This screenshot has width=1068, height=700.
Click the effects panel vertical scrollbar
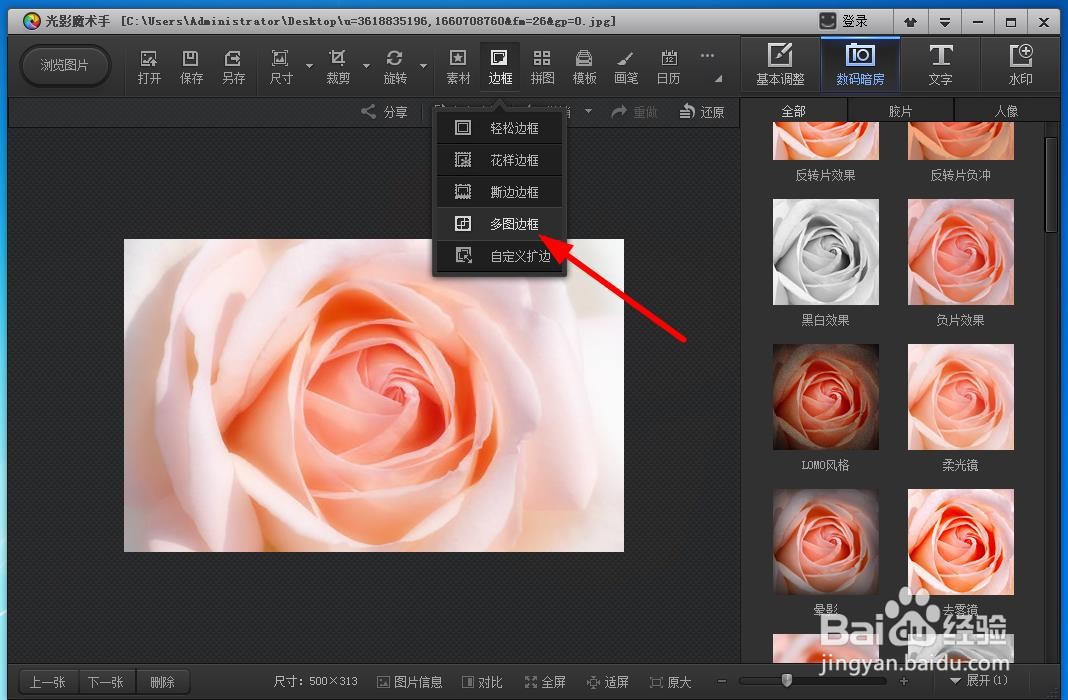pyautogui.click(x=1052, y=185)
